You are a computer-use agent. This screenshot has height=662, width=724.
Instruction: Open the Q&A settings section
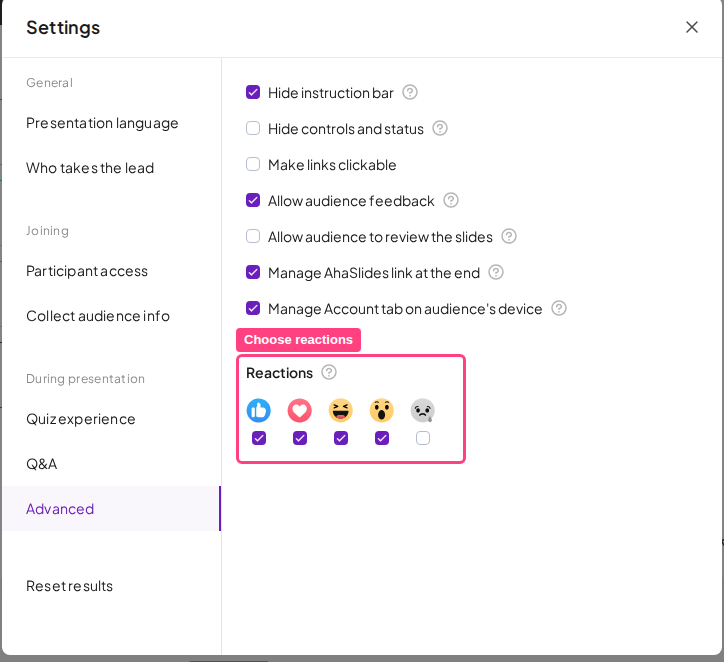coord(42,464)
